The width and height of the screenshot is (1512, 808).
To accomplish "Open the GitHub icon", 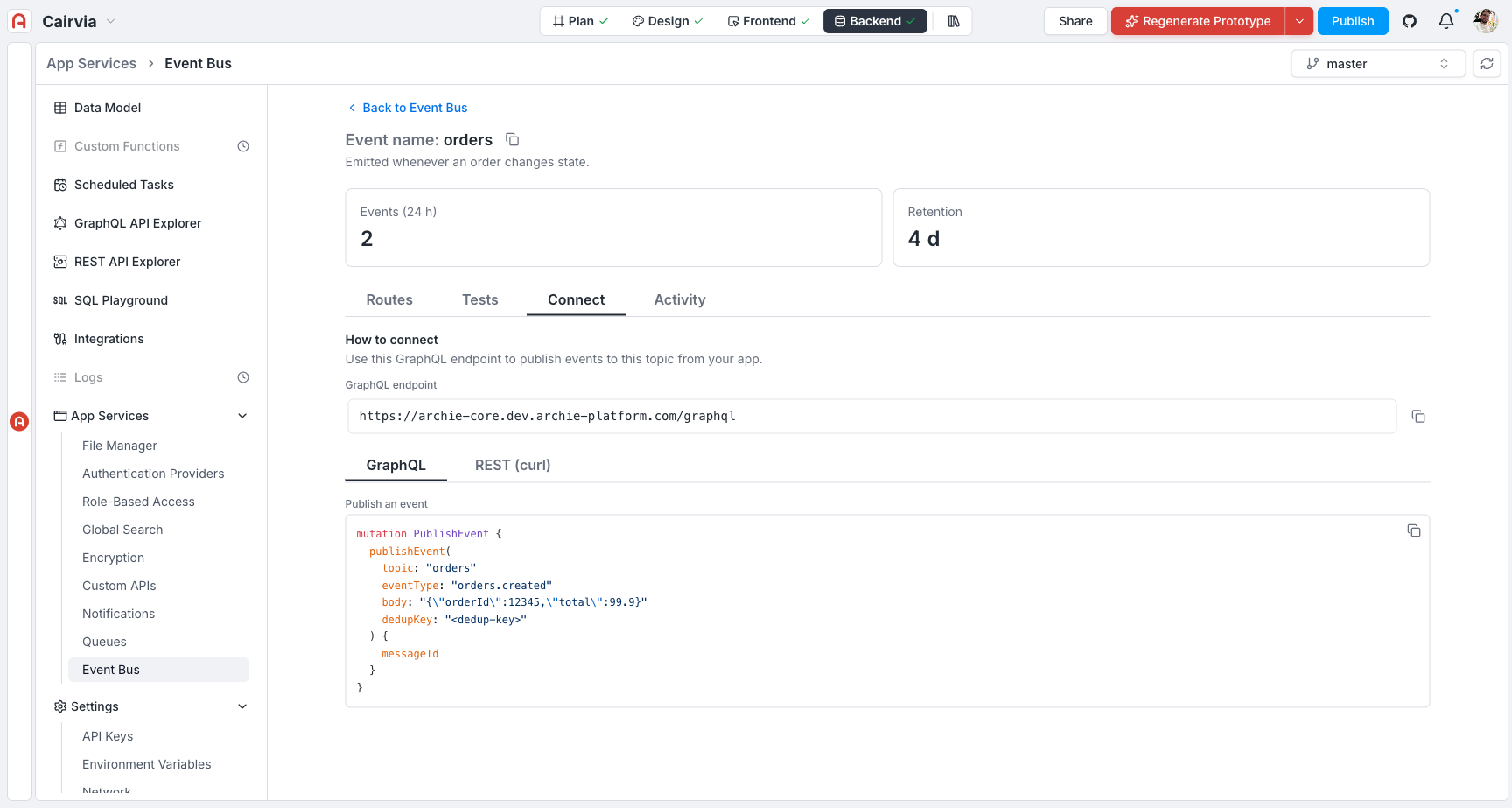I will pyautogui.click(x=1410, y=21).
